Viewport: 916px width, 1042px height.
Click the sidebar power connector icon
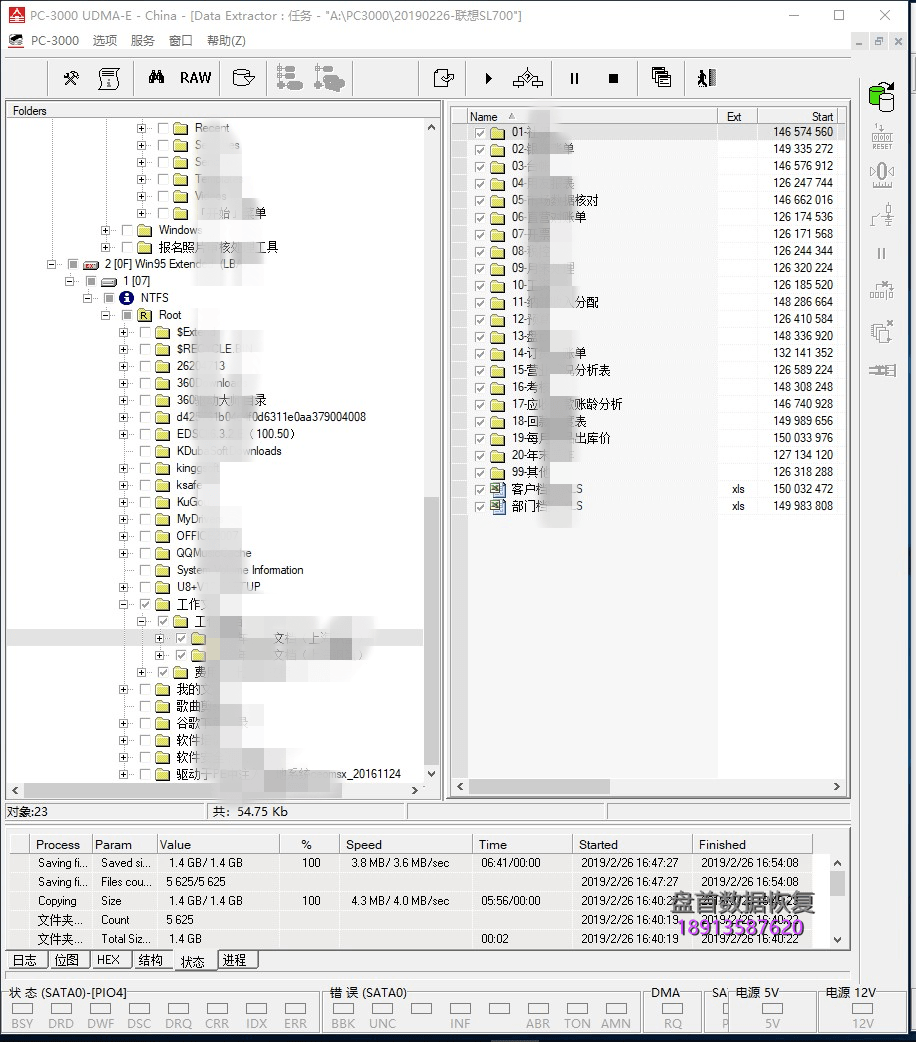pyautogui.click(x=882, y=215)
